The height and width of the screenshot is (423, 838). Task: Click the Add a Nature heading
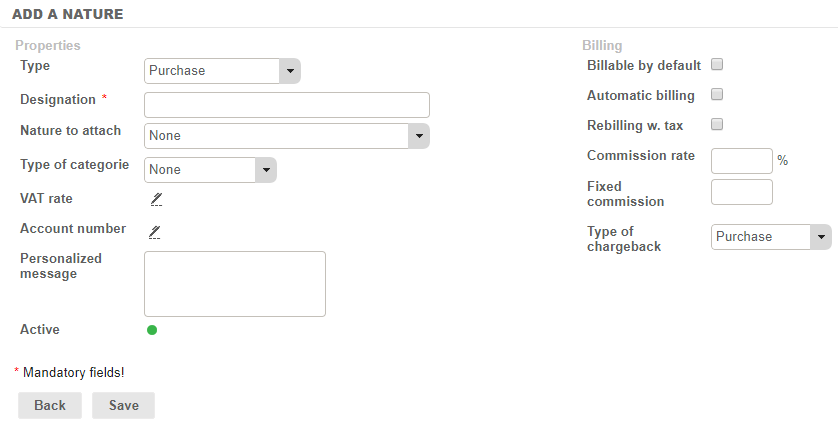click(x=67, y=12)
